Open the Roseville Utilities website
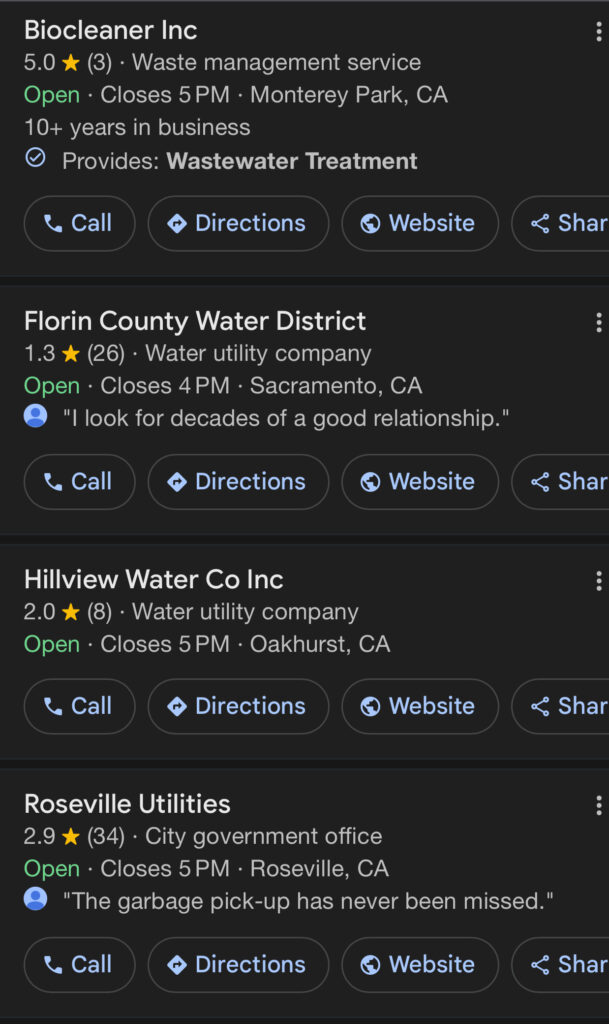Screen dimensions: 609x1024 pos(420,965)
